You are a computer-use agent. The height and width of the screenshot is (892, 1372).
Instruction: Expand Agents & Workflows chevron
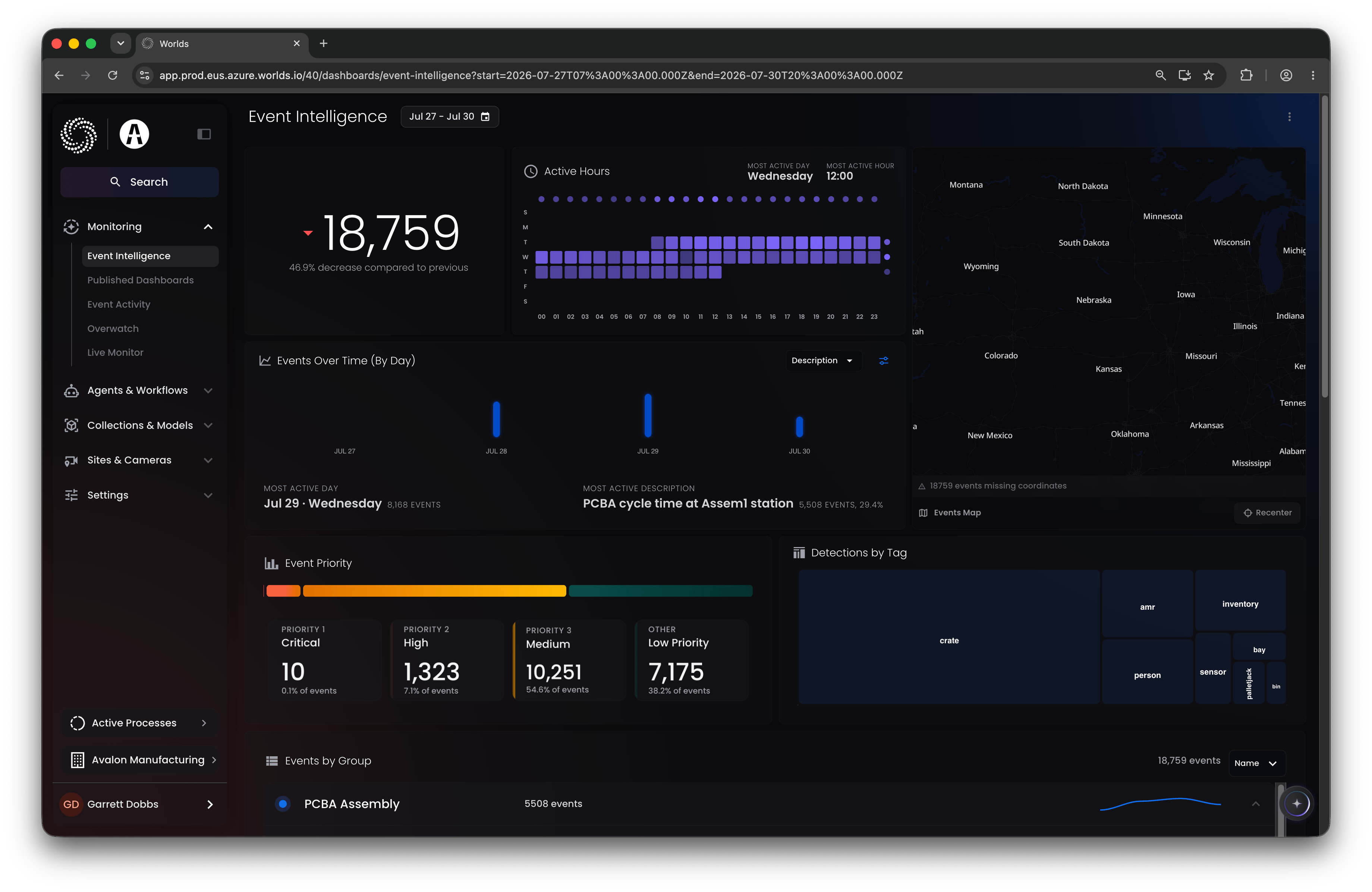click(x=208, y=391)
